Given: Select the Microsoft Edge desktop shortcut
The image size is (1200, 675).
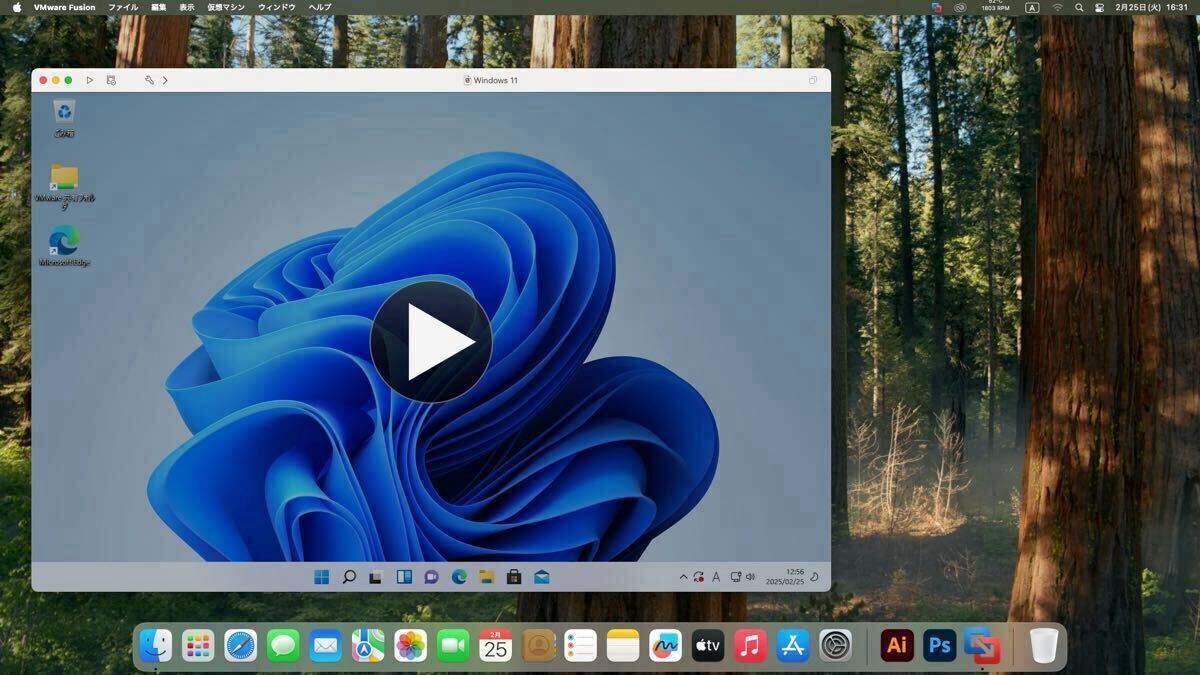Looking at the screenshot, I should [64, 246].
